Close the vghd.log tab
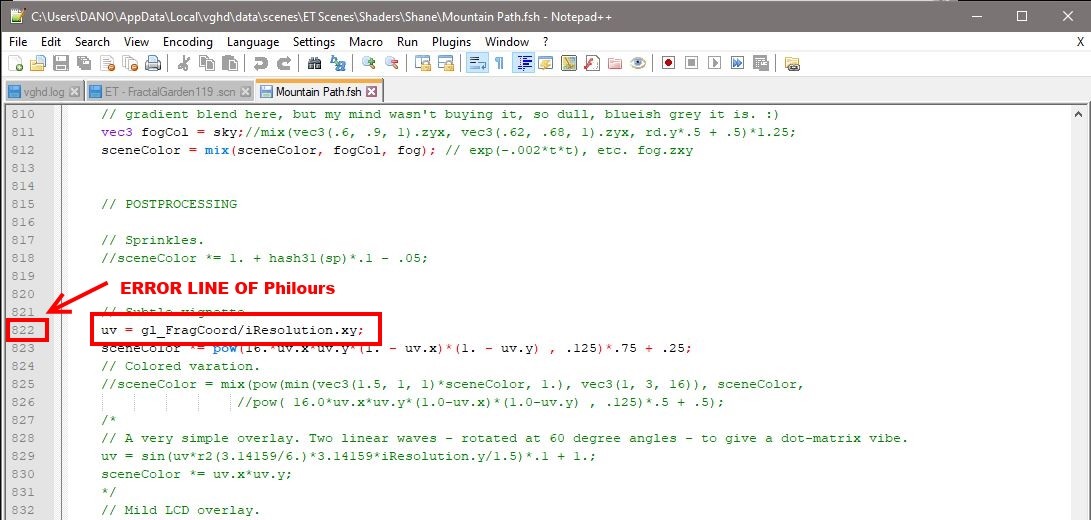1091x520 pixels. point(76,91)
